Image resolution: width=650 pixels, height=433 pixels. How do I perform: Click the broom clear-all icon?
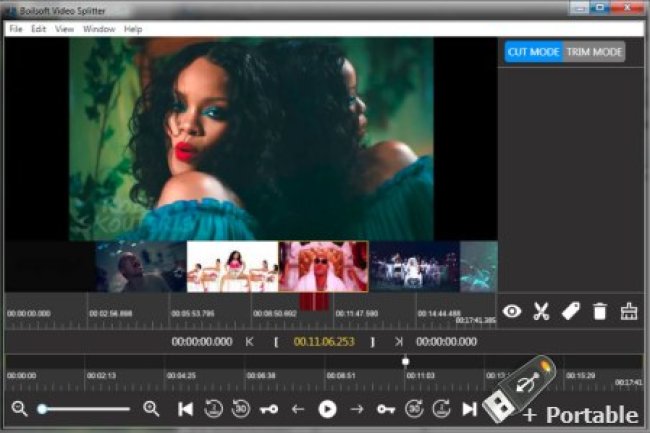tap(629, 311)
